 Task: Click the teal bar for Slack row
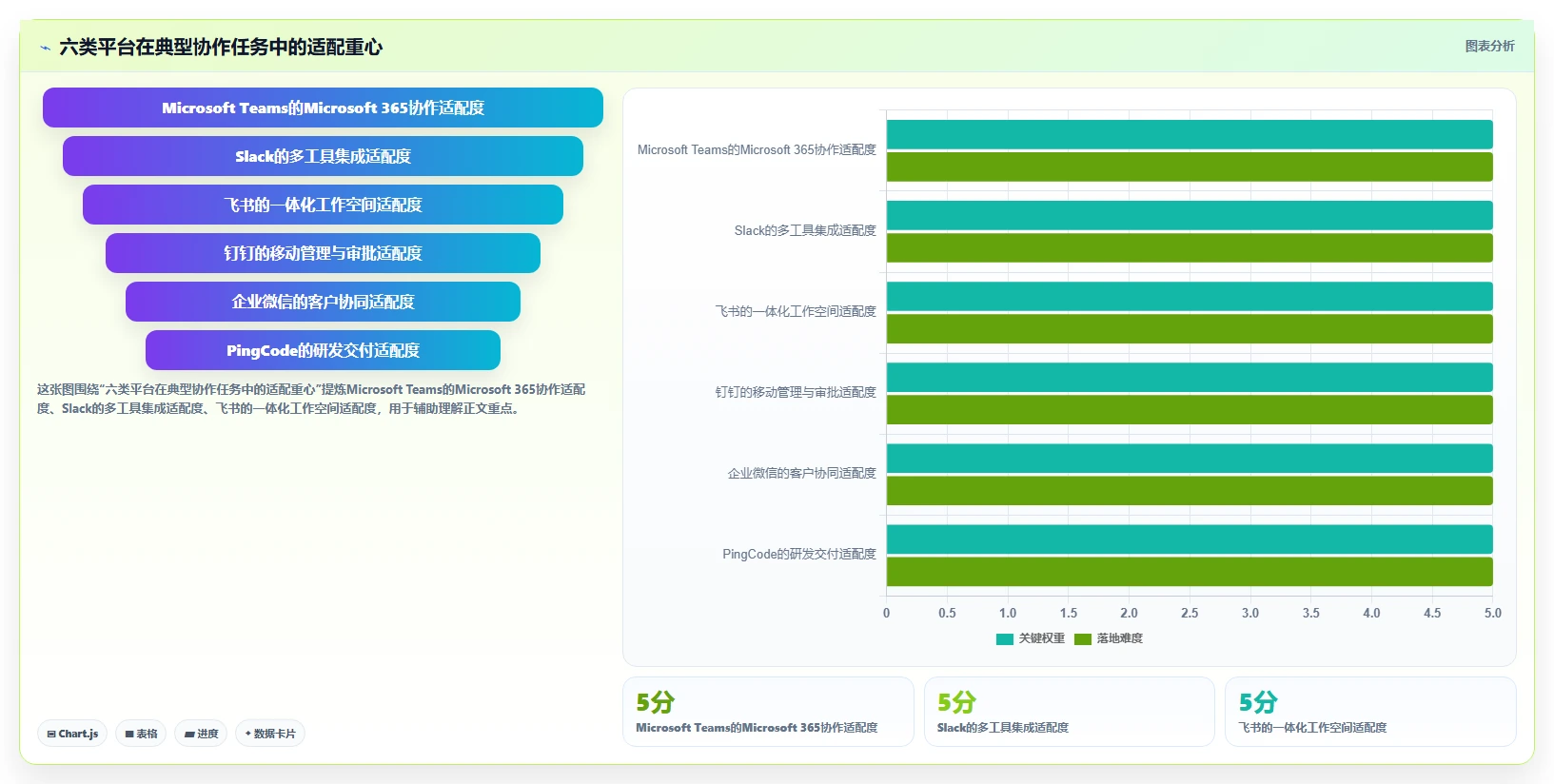pyautogui.click(x=1190, y=215)
